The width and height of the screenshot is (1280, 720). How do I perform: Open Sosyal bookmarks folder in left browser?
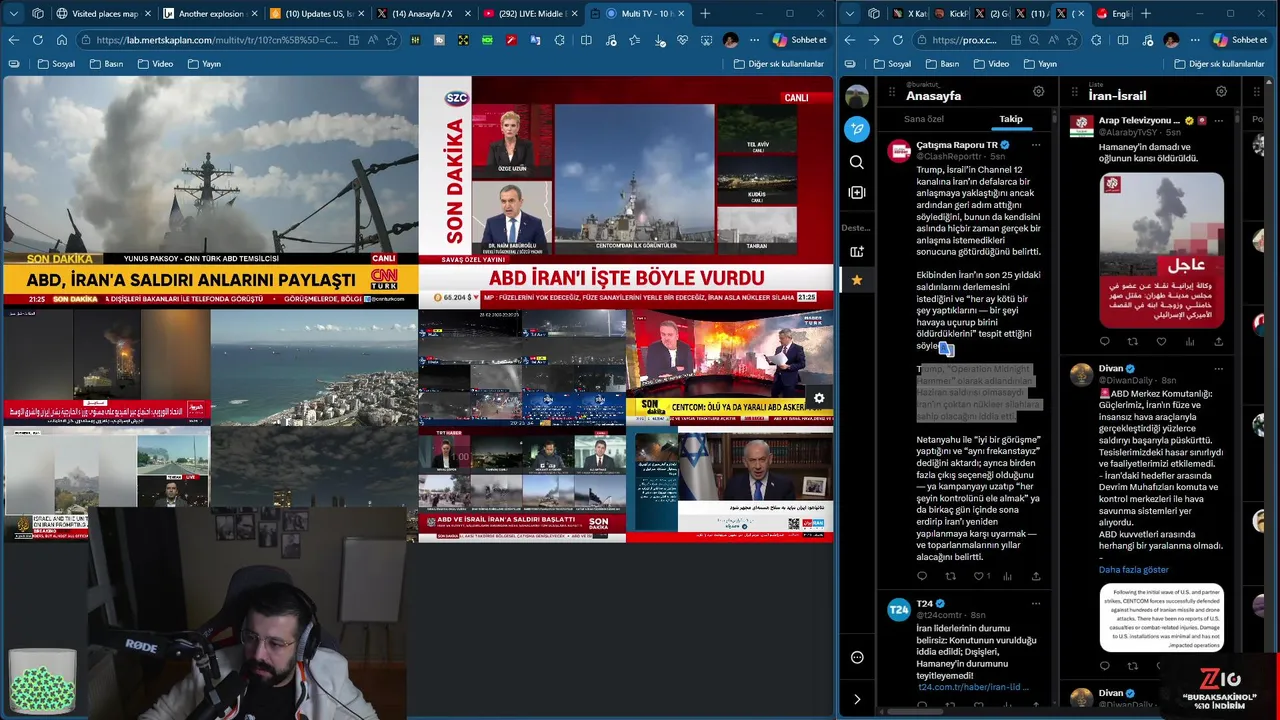click(56, 63)
